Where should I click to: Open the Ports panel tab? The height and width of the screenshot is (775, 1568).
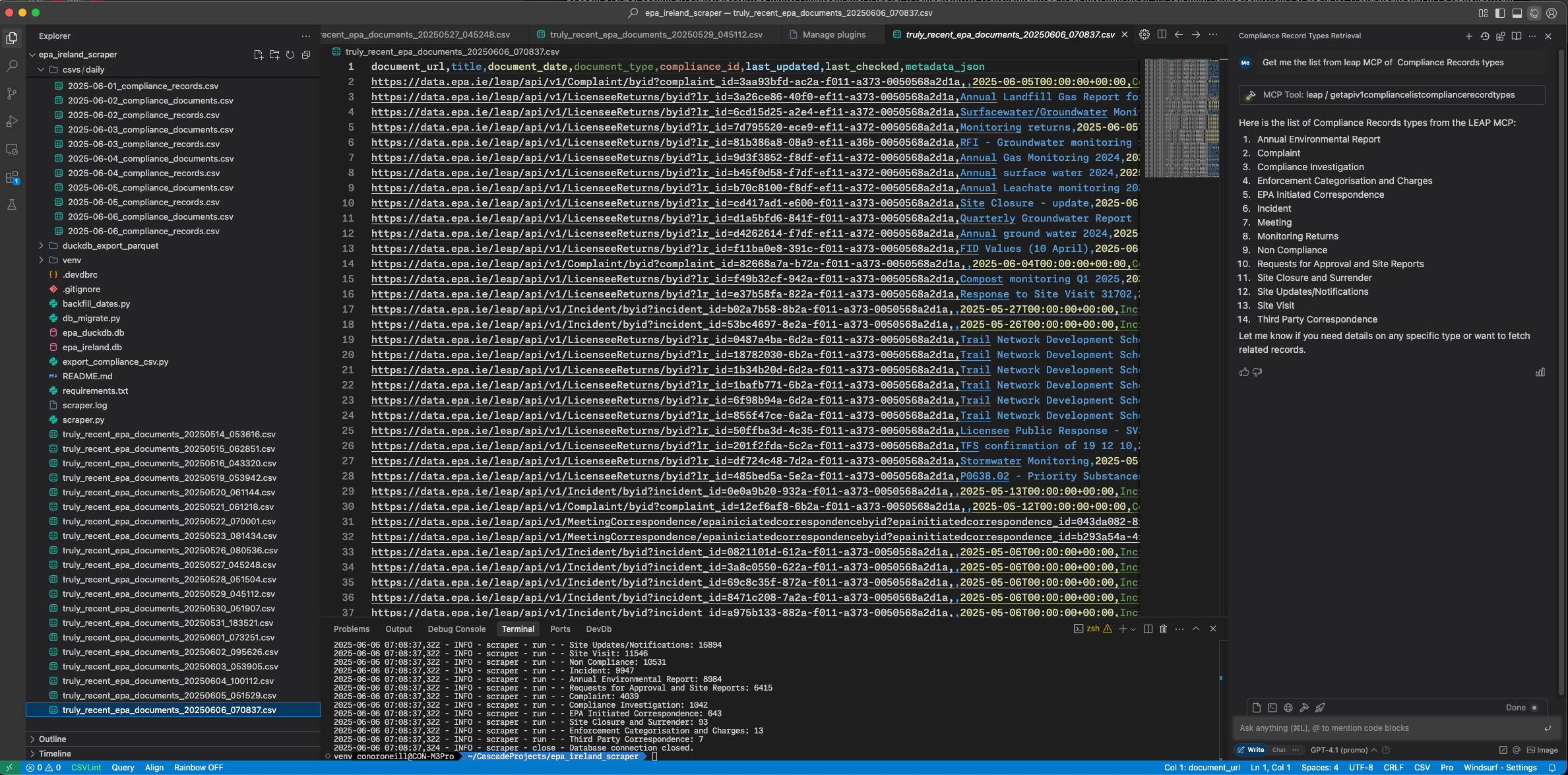coord(560,629)
